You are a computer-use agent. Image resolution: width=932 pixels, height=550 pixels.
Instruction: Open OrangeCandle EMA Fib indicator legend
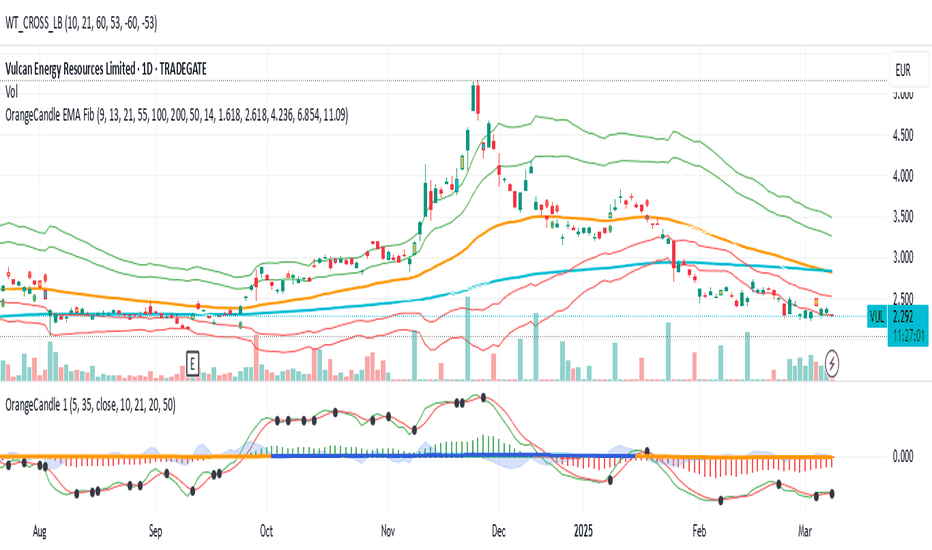coord(177,114)
